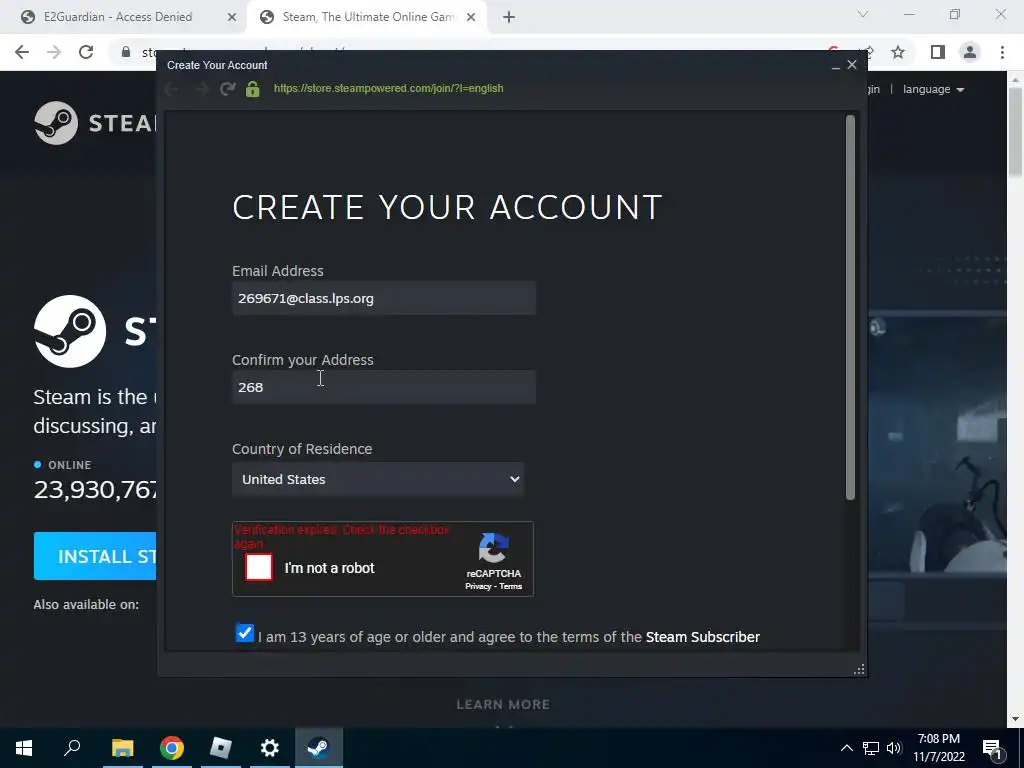Open reCAPTCHA Privacy link
Screen dimensions: 1024x768
coord(478,586)
